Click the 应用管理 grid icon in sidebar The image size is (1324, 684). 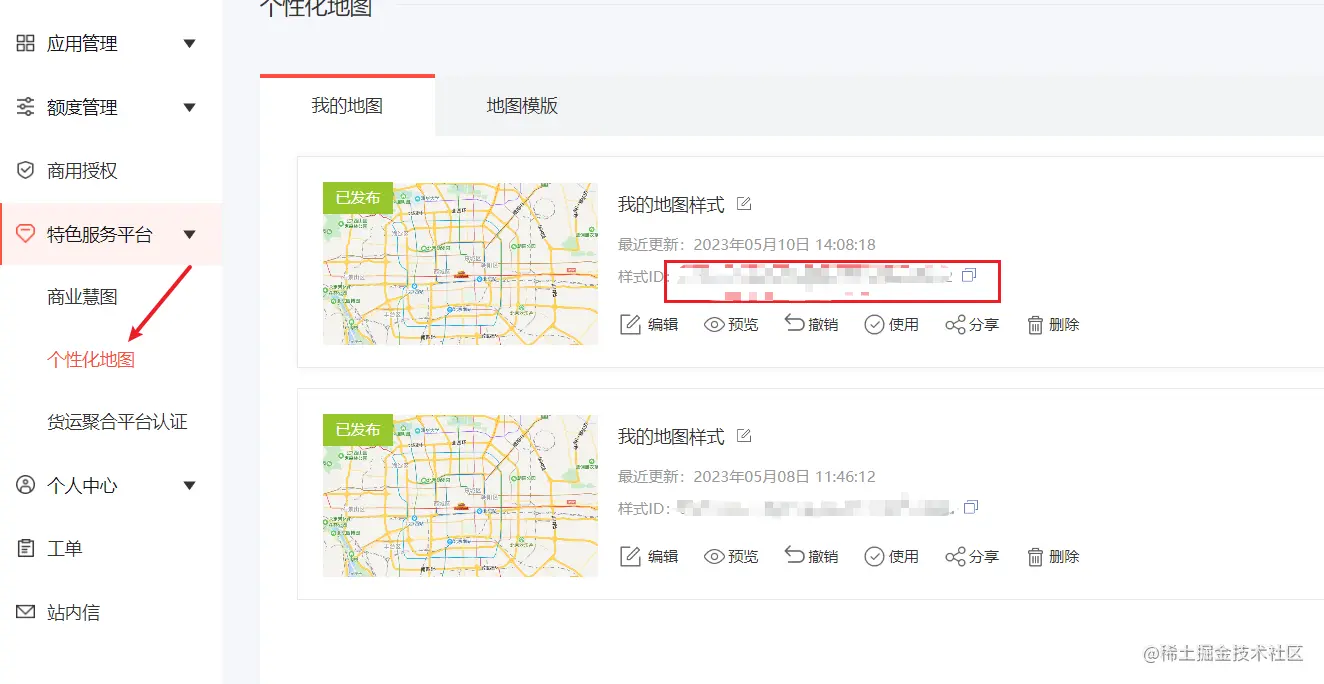[x=26, y=43]
